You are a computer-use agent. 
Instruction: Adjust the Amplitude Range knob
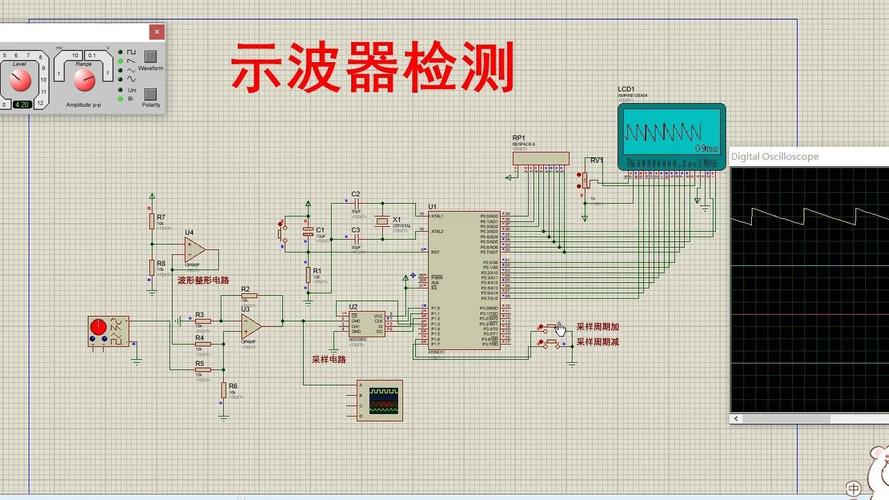(84, 80)
